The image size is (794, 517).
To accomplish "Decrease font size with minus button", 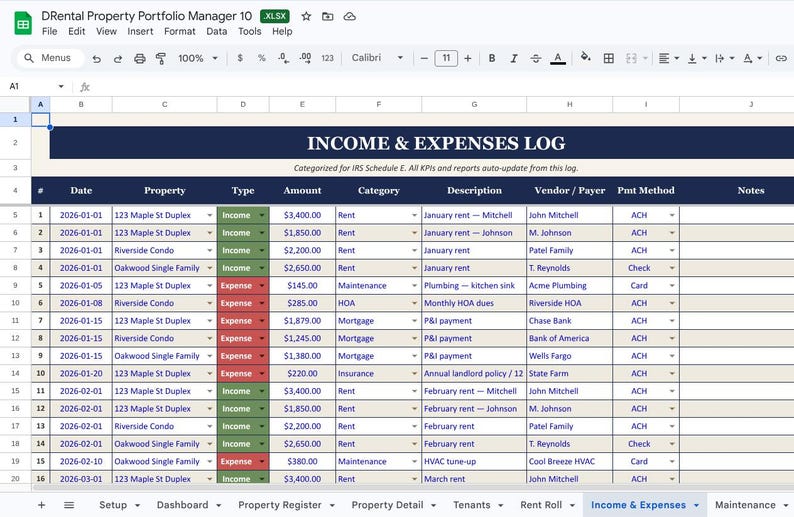I will 424,59.
